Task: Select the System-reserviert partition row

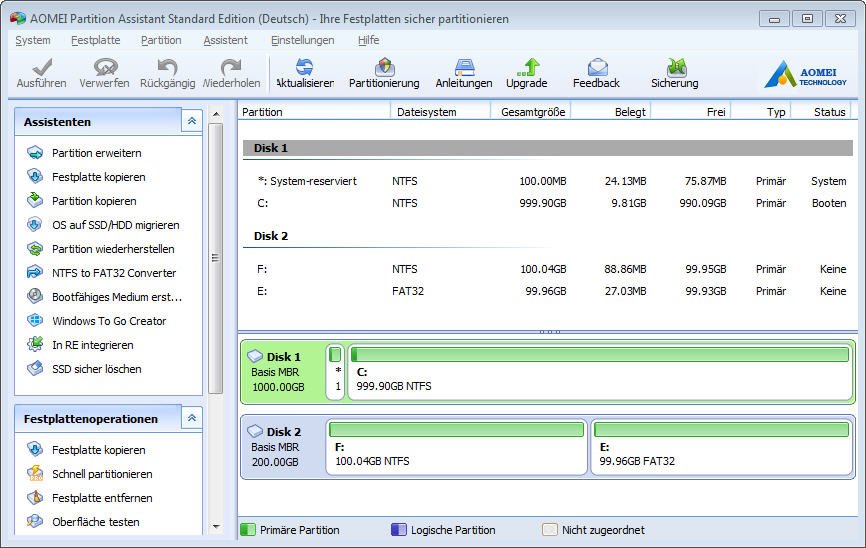Action: (548, 181)
